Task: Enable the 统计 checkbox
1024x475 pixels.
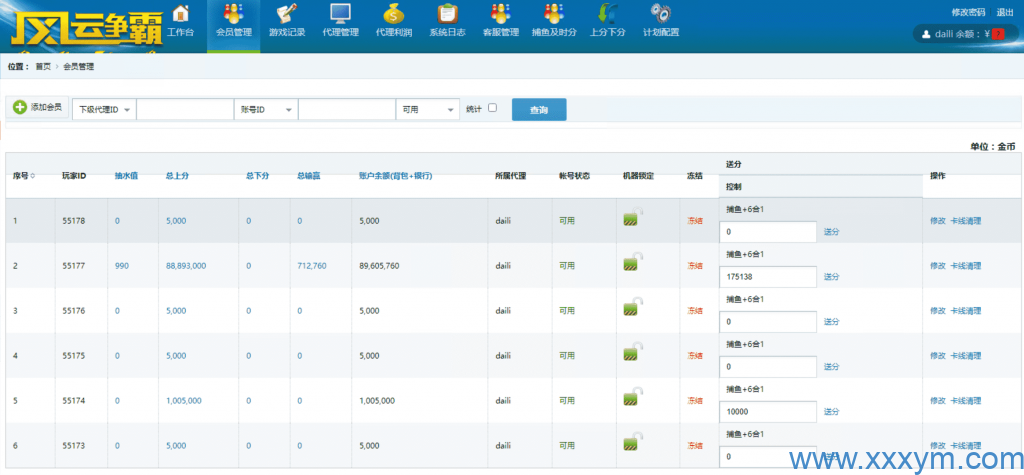Action: (492, 108)
